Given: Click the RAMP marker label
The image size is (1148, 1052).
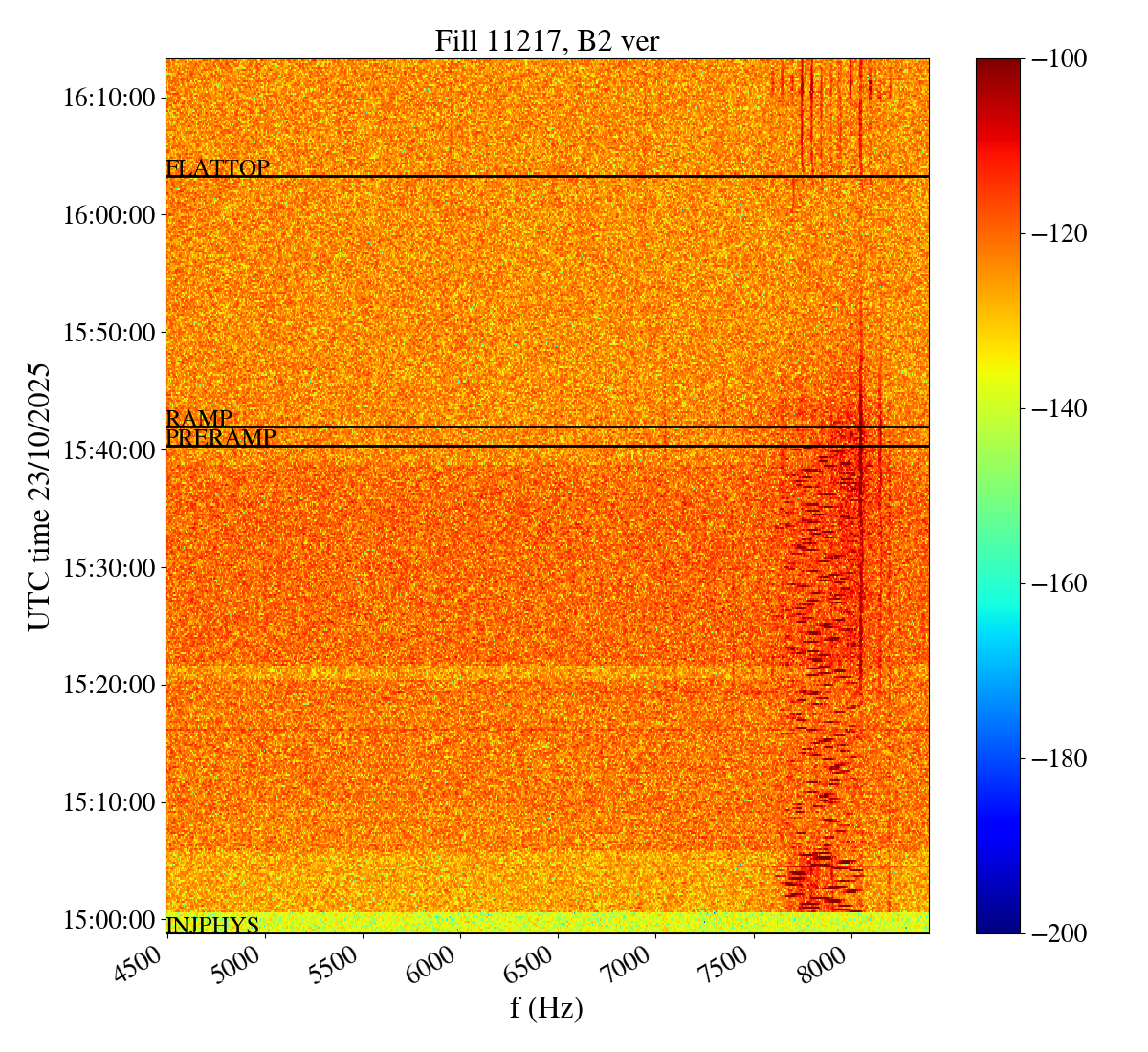Looking at the screenshot, I should tap(199, 419).
